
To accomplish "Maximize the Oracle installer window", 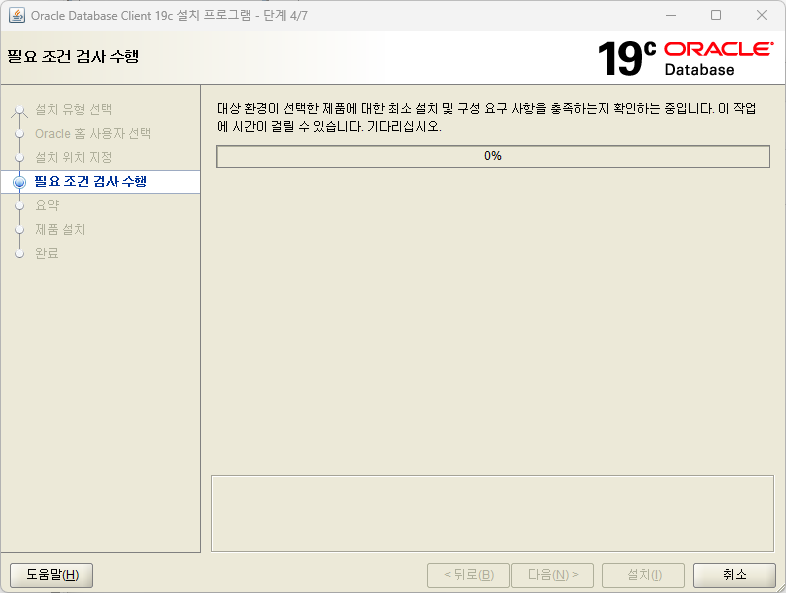I will (716, 15).
